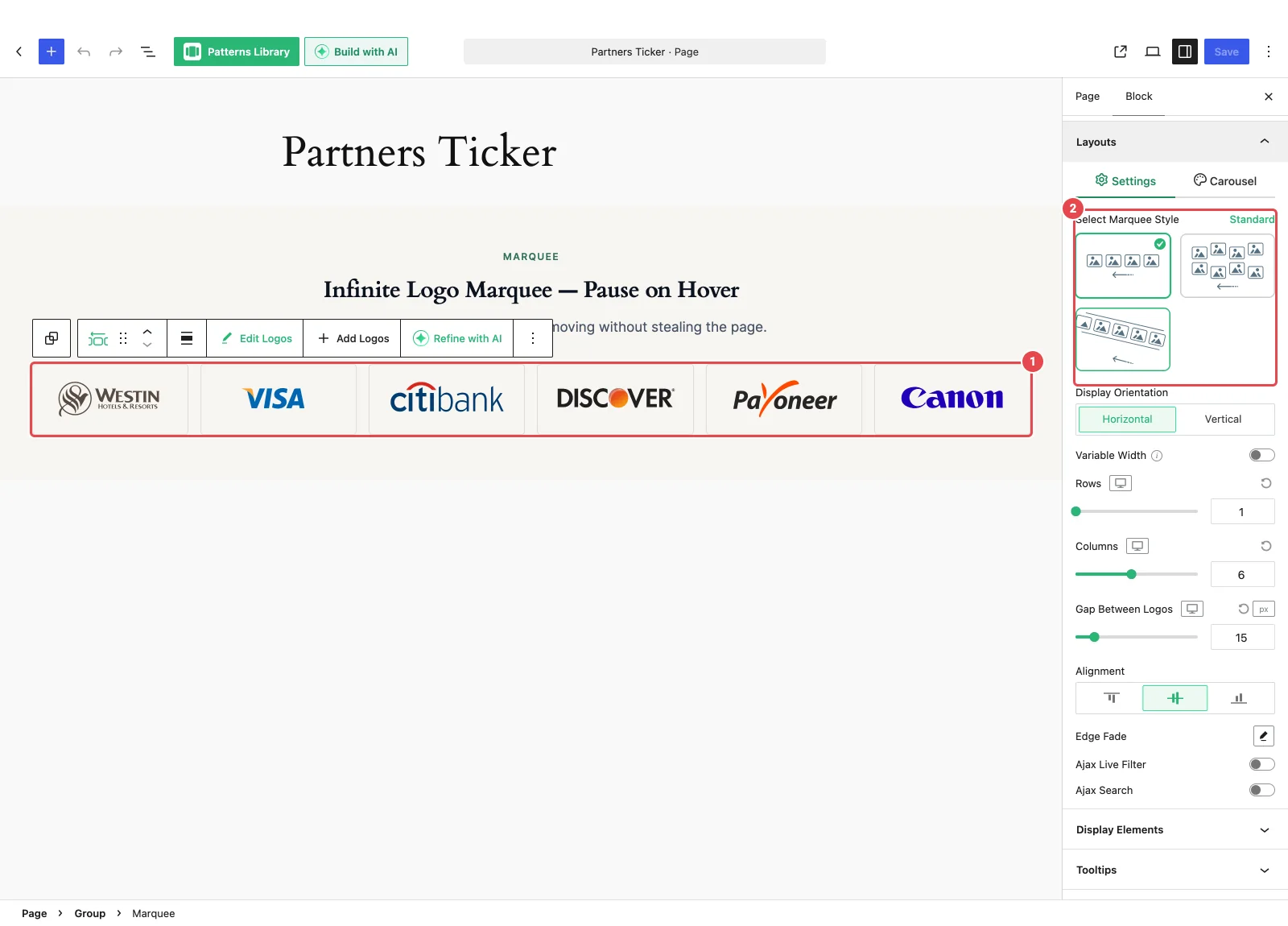
Task: Close the settings sidebar
Action: (1269, 97)
